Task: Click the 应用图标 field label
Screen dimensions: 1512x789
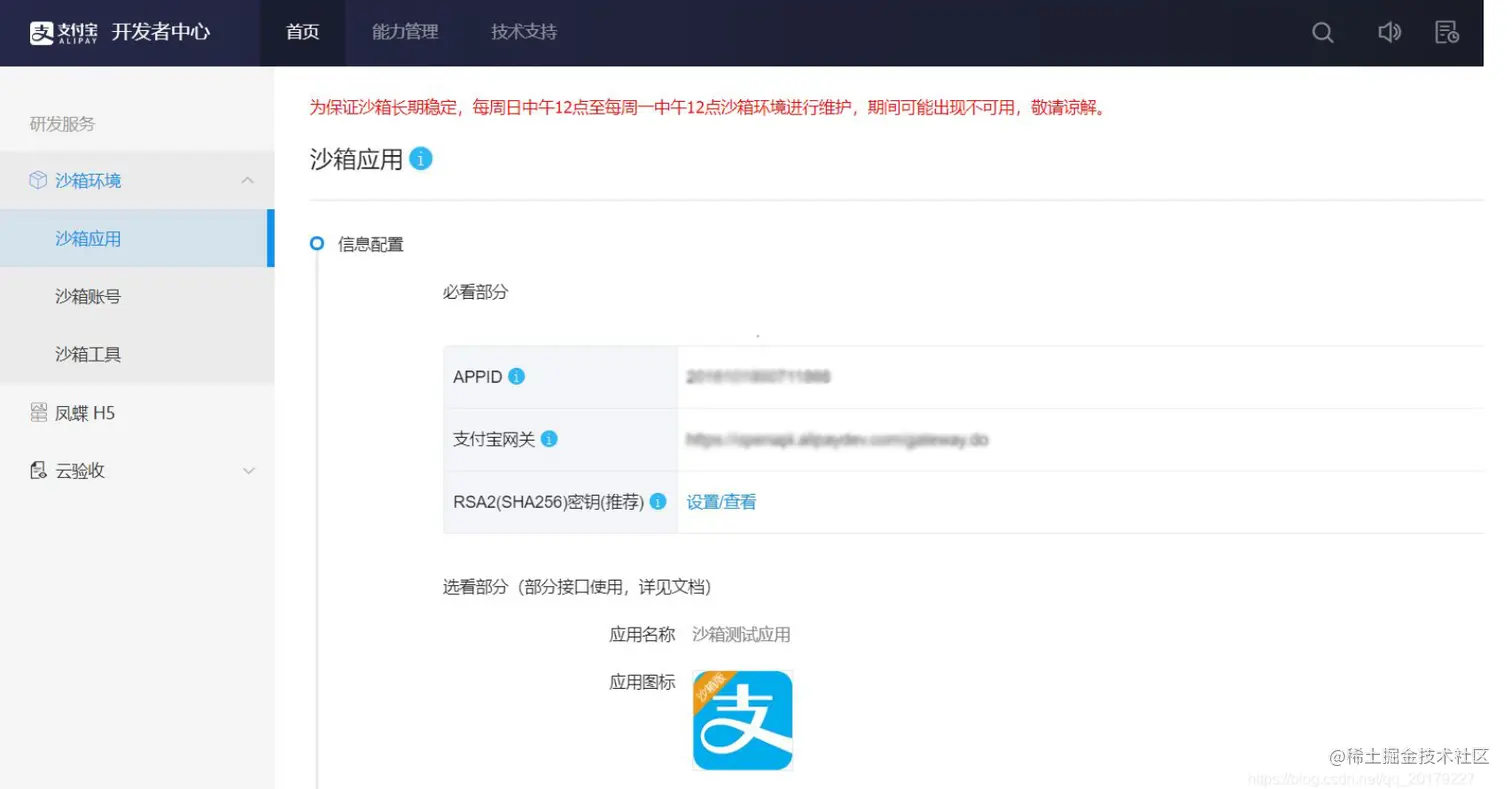Action: [x=642, y=682]
